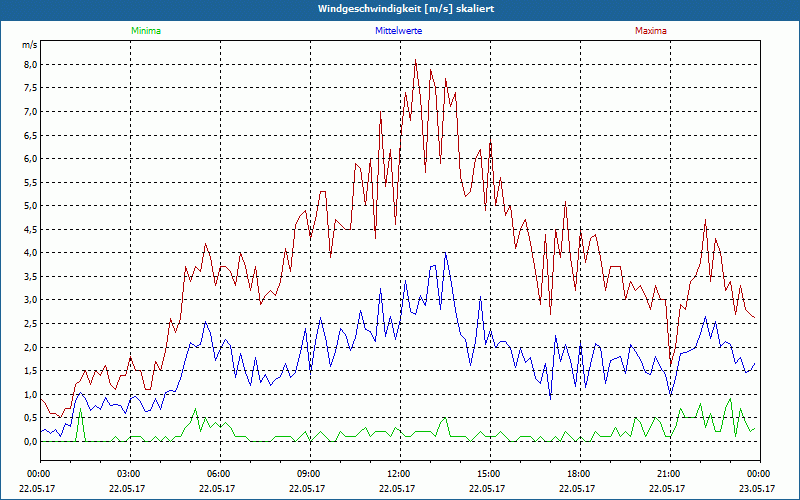Click the 09:00 time axis label
This screenshot has height=500, width=800.
(x=310, y=474)
